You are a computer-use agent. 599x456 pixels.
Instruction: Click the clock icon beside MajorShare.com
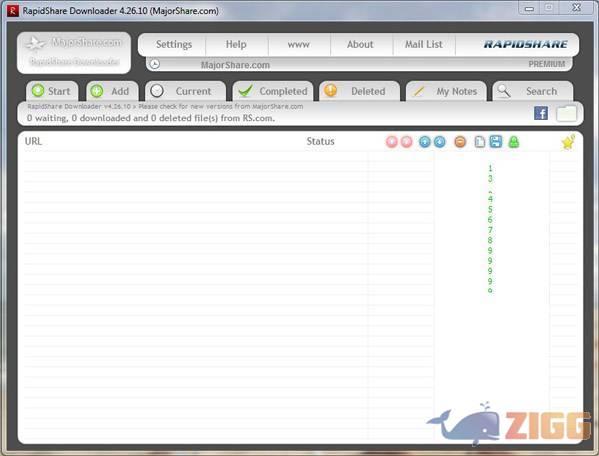point(155,64)
